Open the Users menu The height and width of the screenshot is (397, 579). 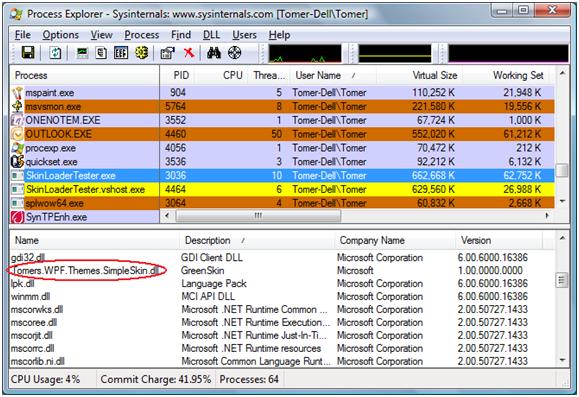tap(244, 35)
